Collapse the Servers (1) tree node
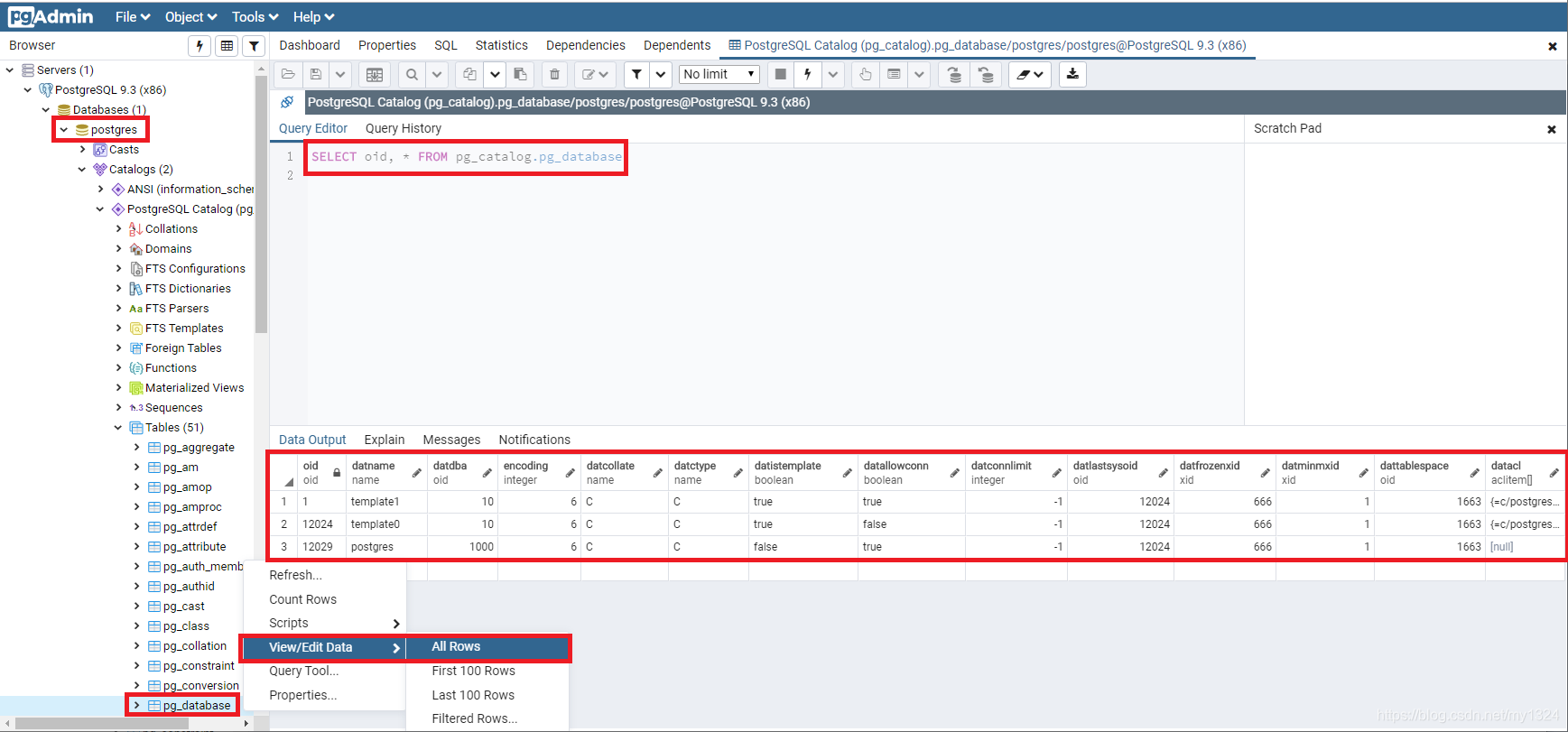This screenshot has width=1568, height=732. (10, 69)
